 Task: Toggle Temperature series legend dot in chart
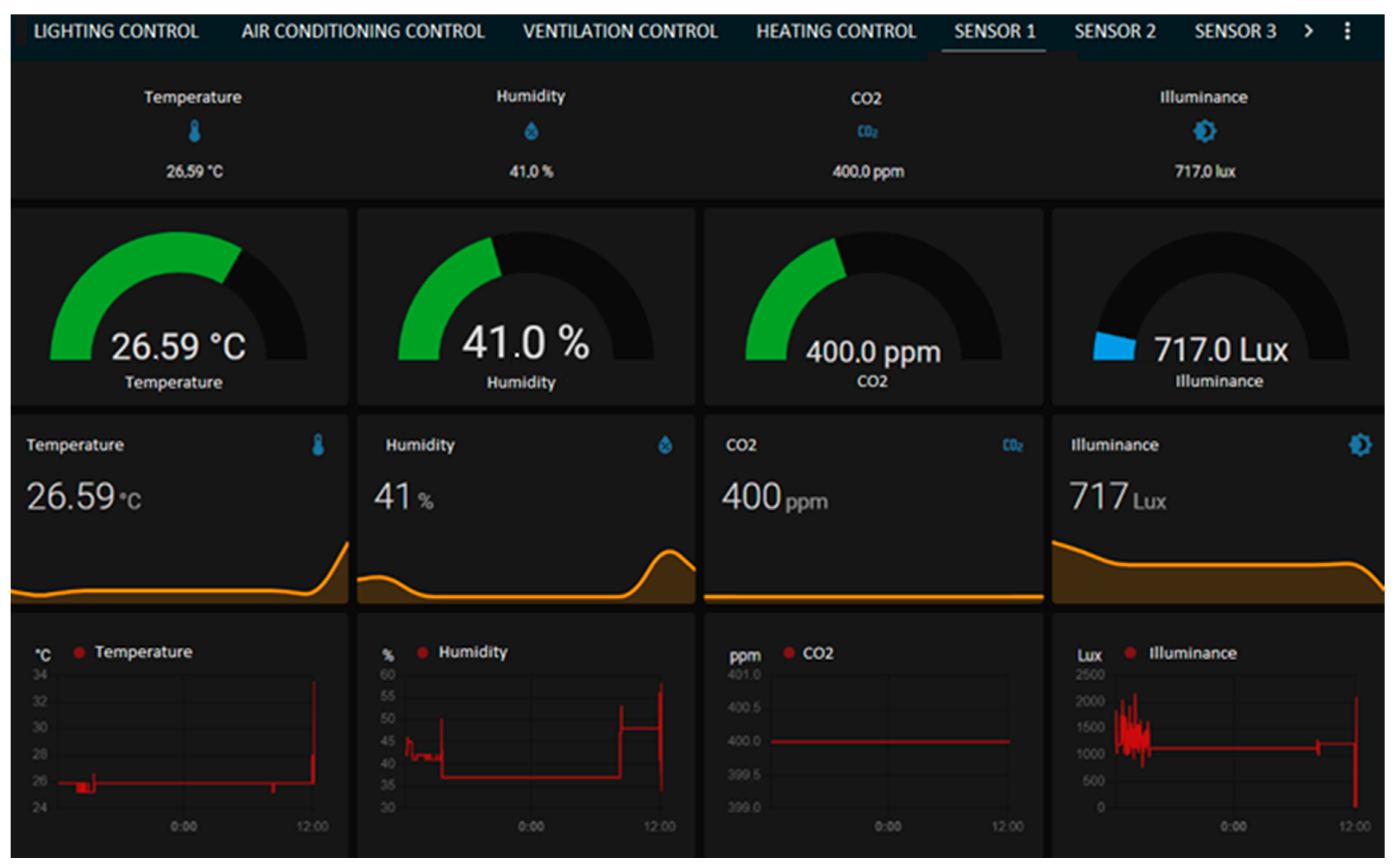80,652
